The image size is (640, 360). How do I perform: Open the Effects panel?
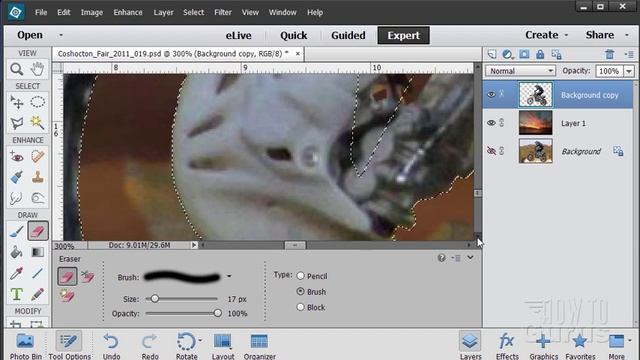coord(507,346)
